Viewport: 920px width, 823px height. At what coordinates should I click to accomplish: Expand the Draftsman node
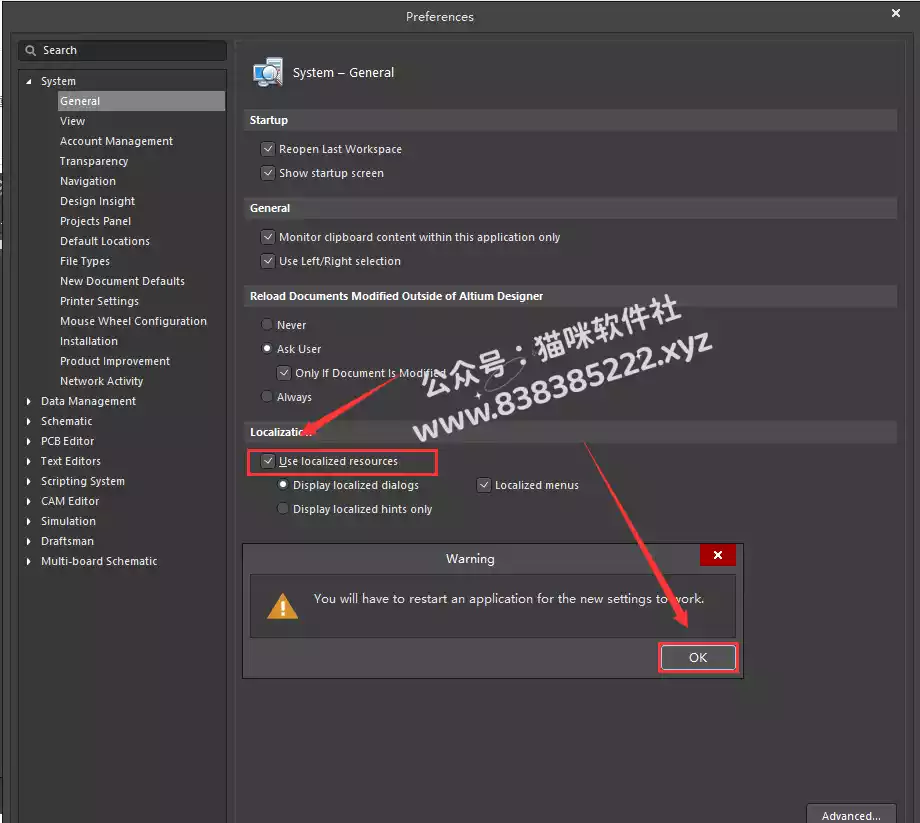(29, 541)
